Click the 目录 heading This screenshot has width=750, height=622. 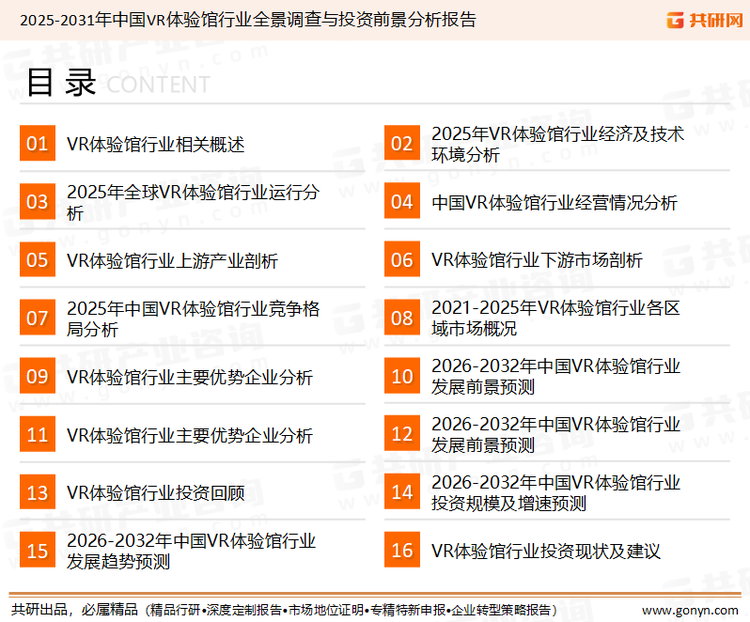[62, 83]
